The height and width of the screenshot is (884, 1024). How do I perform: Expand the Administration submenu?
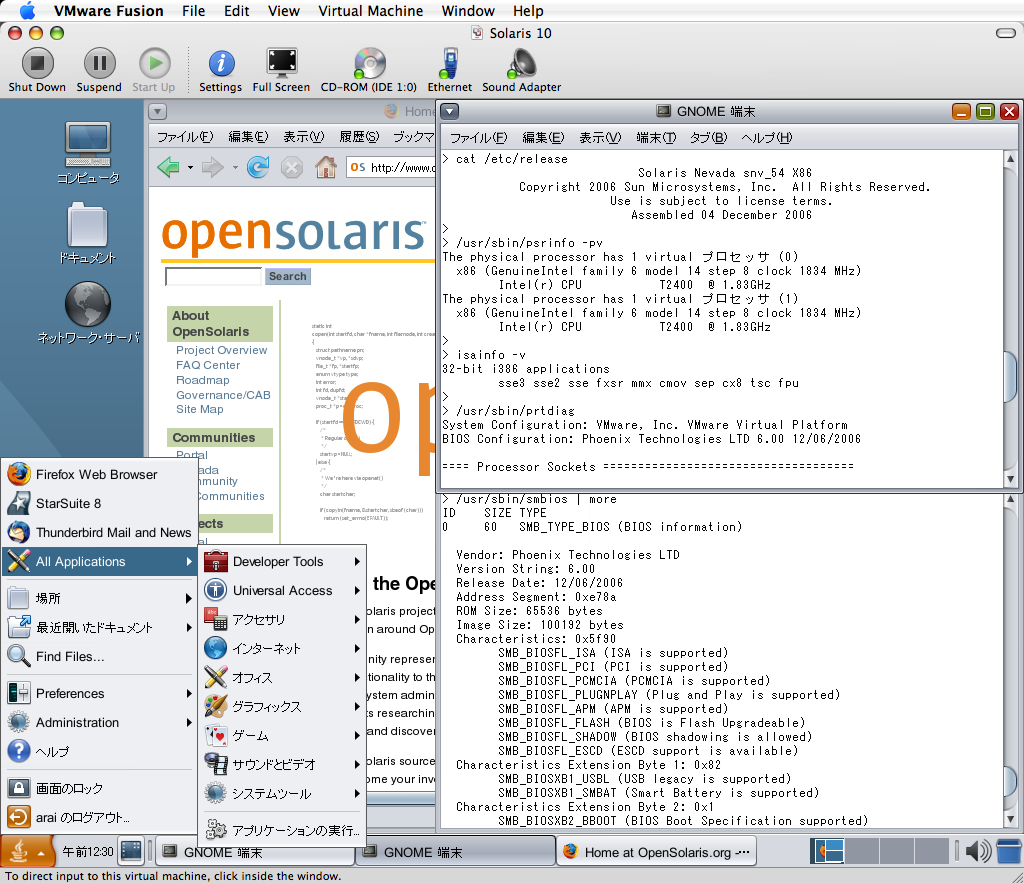coord(100,723)
